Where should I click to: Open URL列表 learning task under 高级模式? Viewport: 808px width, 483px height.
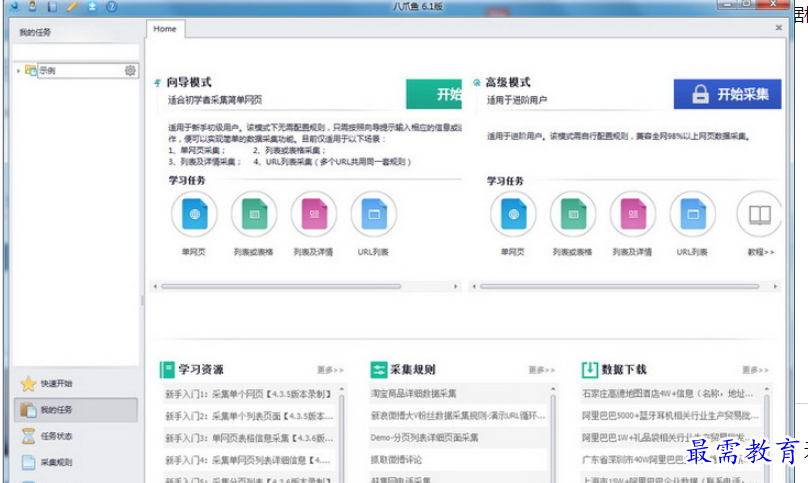(x=693, y=214)
